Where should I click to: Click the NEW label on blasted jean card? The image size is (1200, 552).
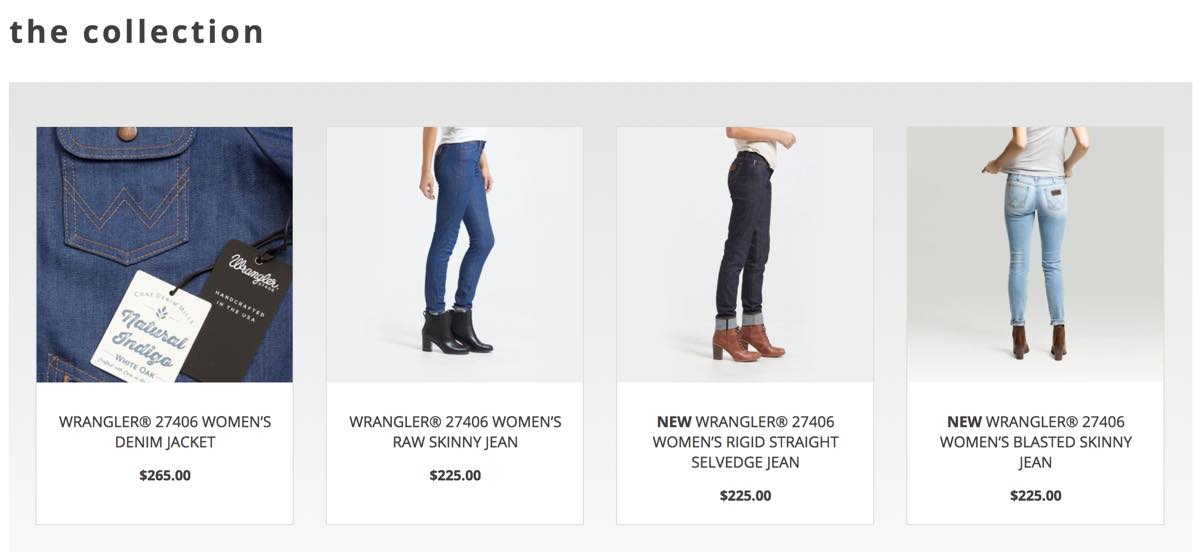click(x=964, y=422)
